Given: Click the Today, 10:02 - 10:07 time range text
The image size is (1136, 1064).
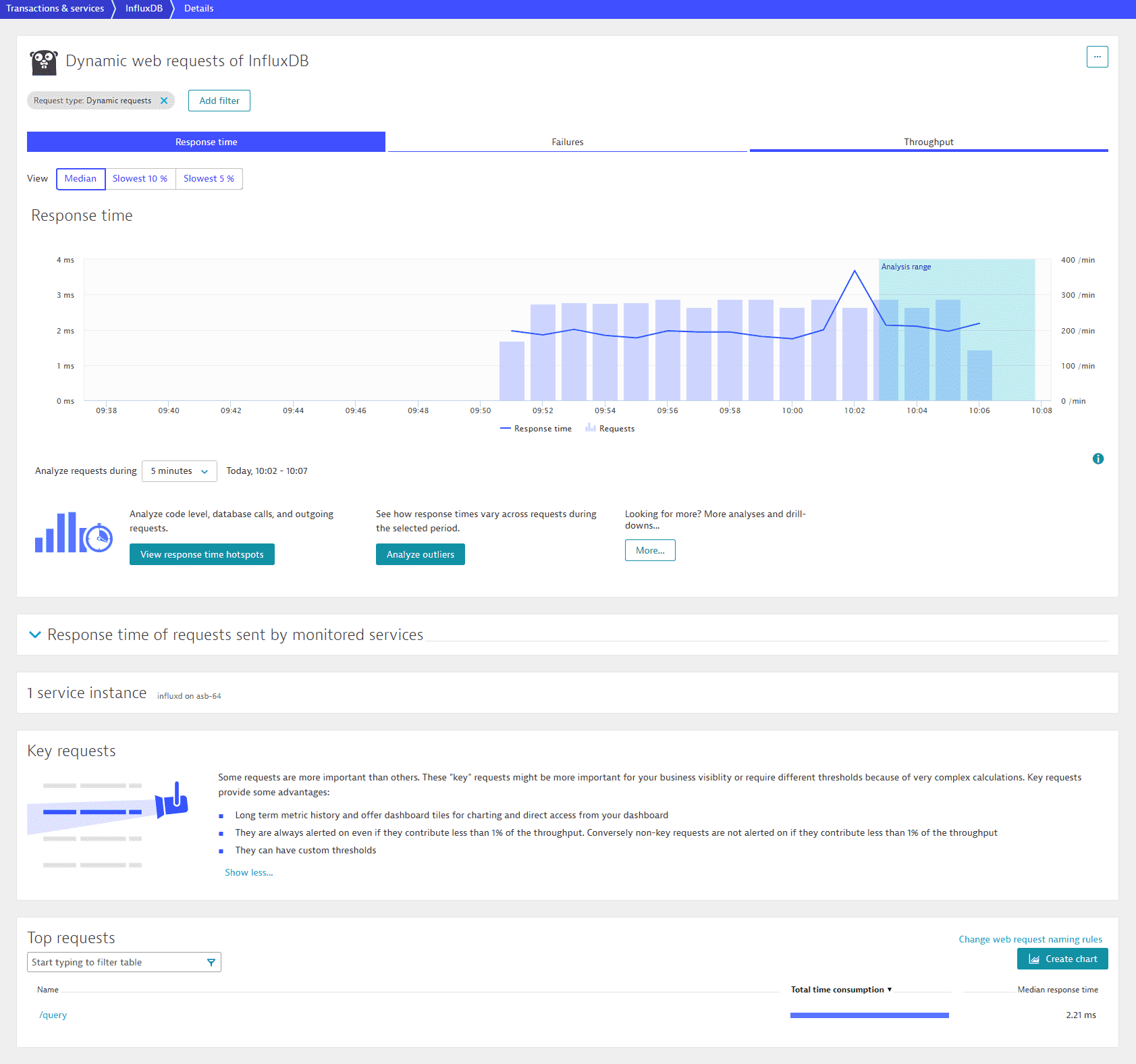Looking at the screenshot, I should (267, 471).
